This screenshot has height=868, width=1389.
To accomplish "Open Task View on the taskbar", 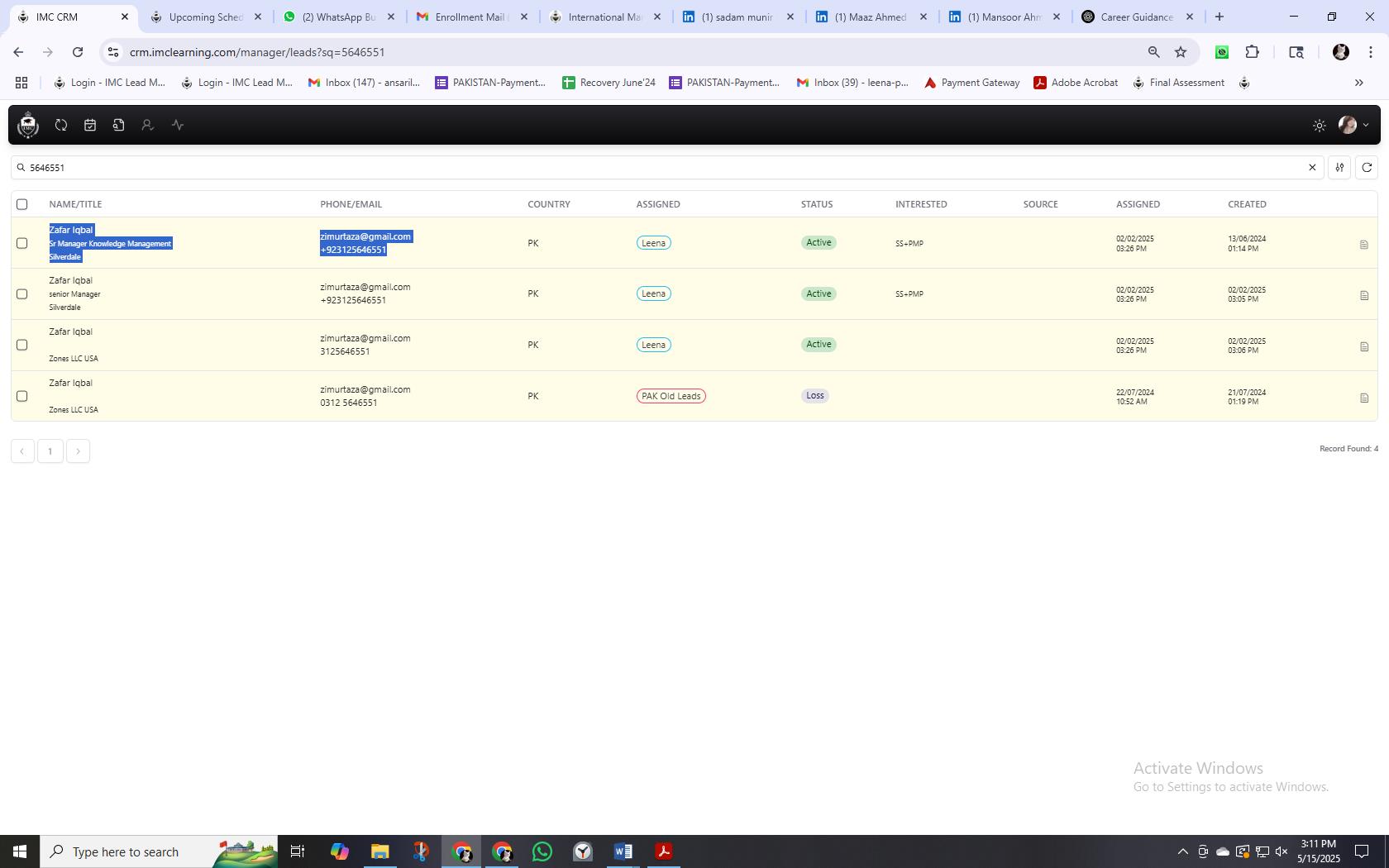I will point(298,851).
